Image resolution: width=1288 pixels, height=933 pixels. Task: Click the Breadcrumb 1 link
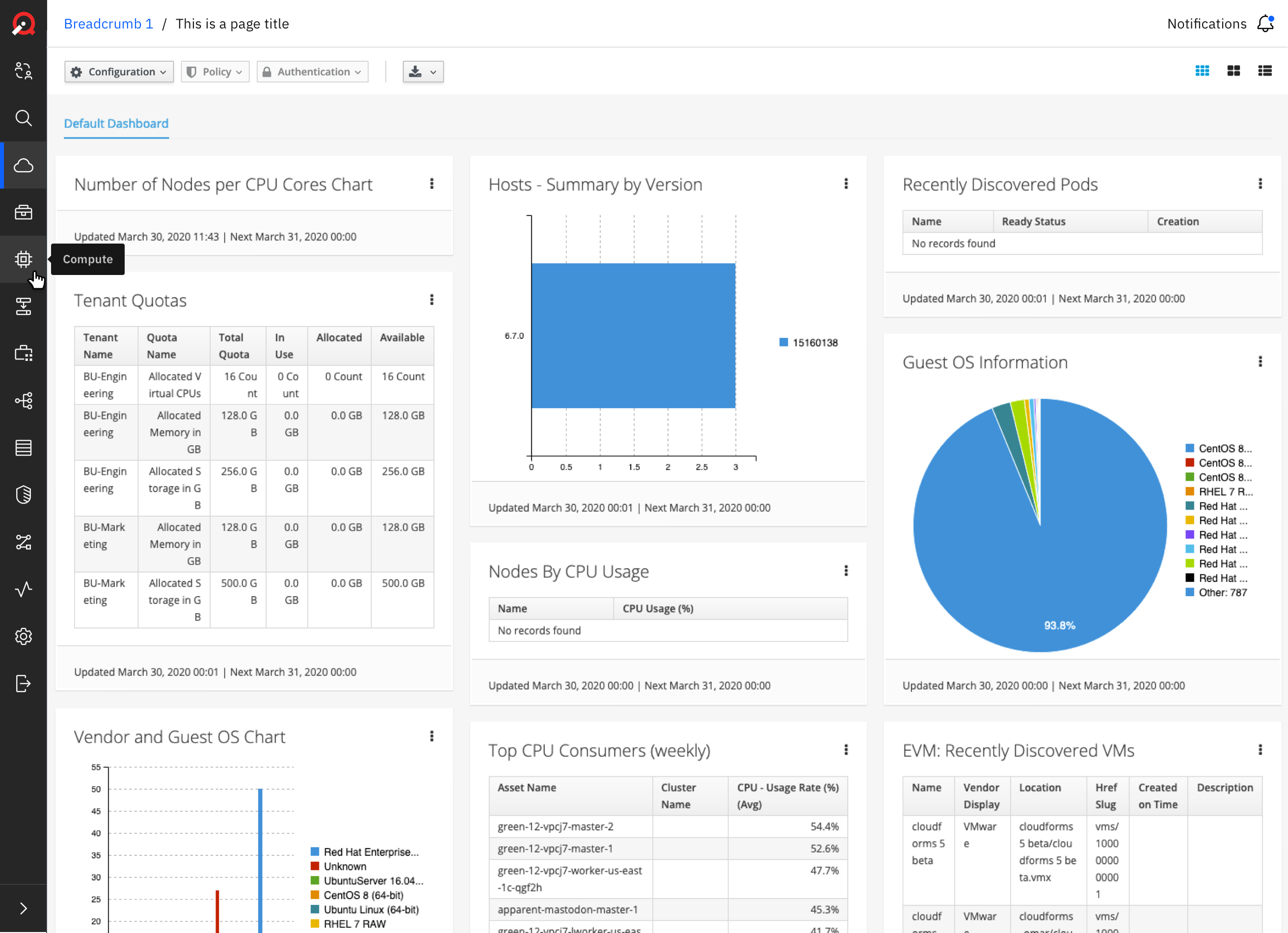[108, 24]
